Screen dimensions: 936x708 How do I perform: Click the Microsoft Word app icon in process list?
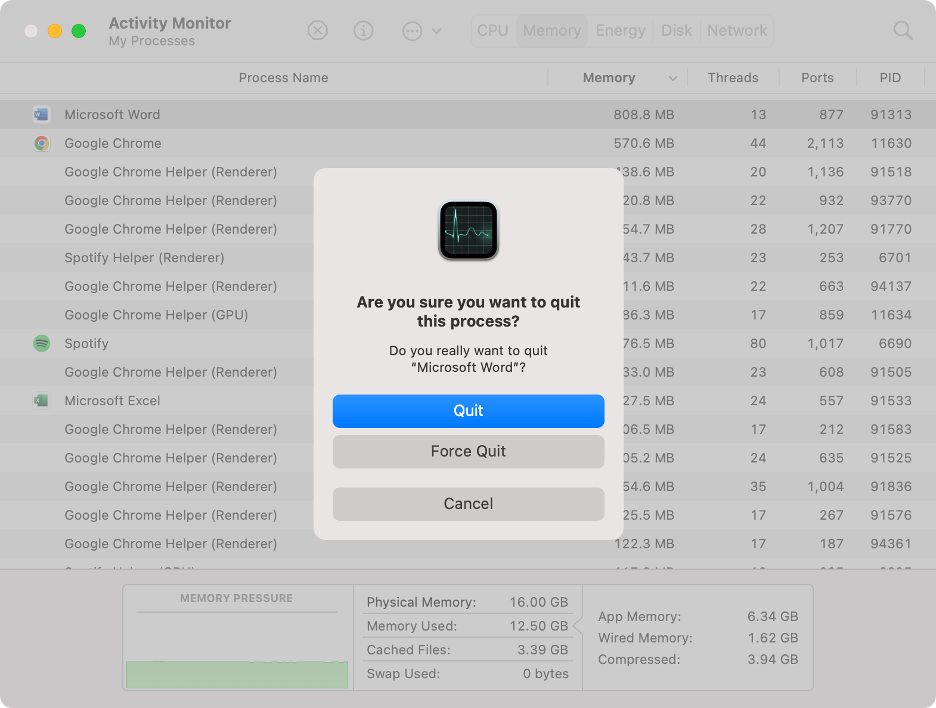pyautogui.click(x=41, y=114)
